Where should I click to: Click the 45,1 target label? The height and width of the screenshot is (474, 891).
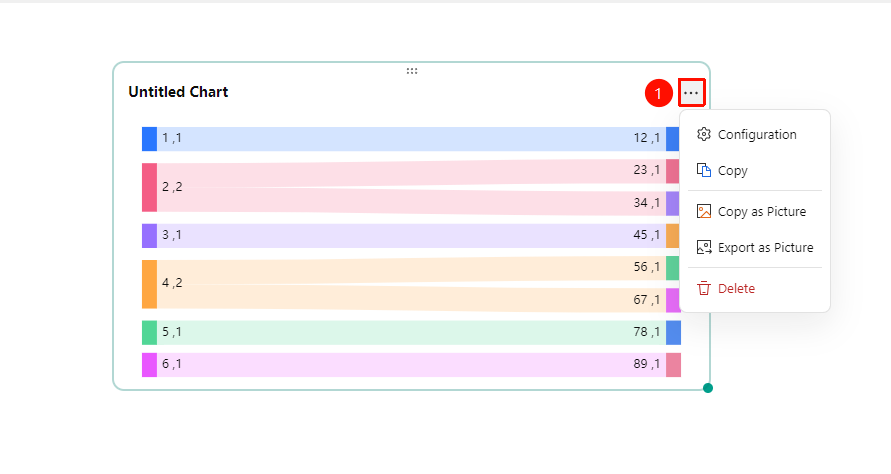point(647,234)
